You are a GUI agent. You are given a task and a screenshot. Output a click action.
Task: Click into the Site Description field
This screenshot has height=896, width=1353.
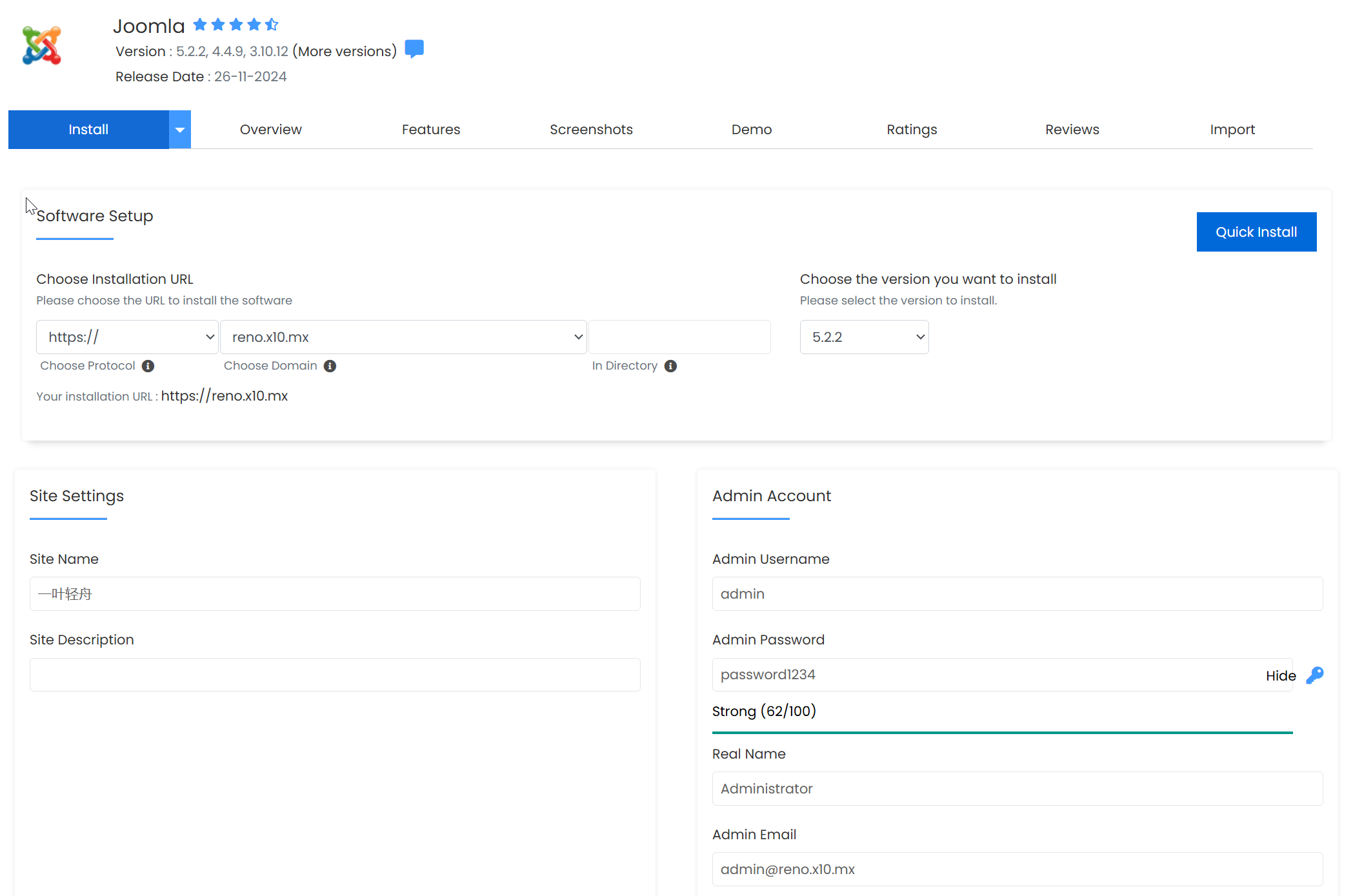[335, 675]
